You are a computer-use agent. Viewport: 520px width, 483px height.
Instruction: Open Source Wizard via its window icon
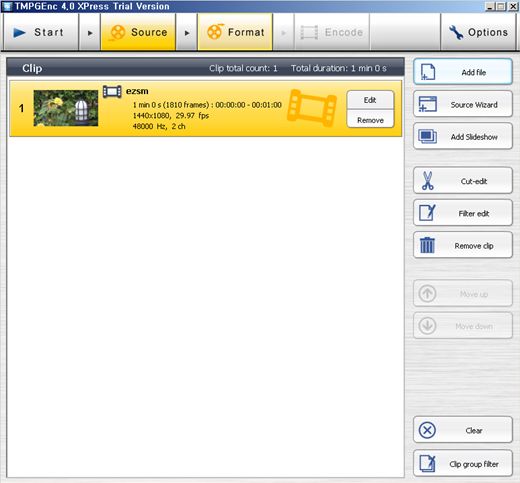pyautogui.click(x=428, y=104)
